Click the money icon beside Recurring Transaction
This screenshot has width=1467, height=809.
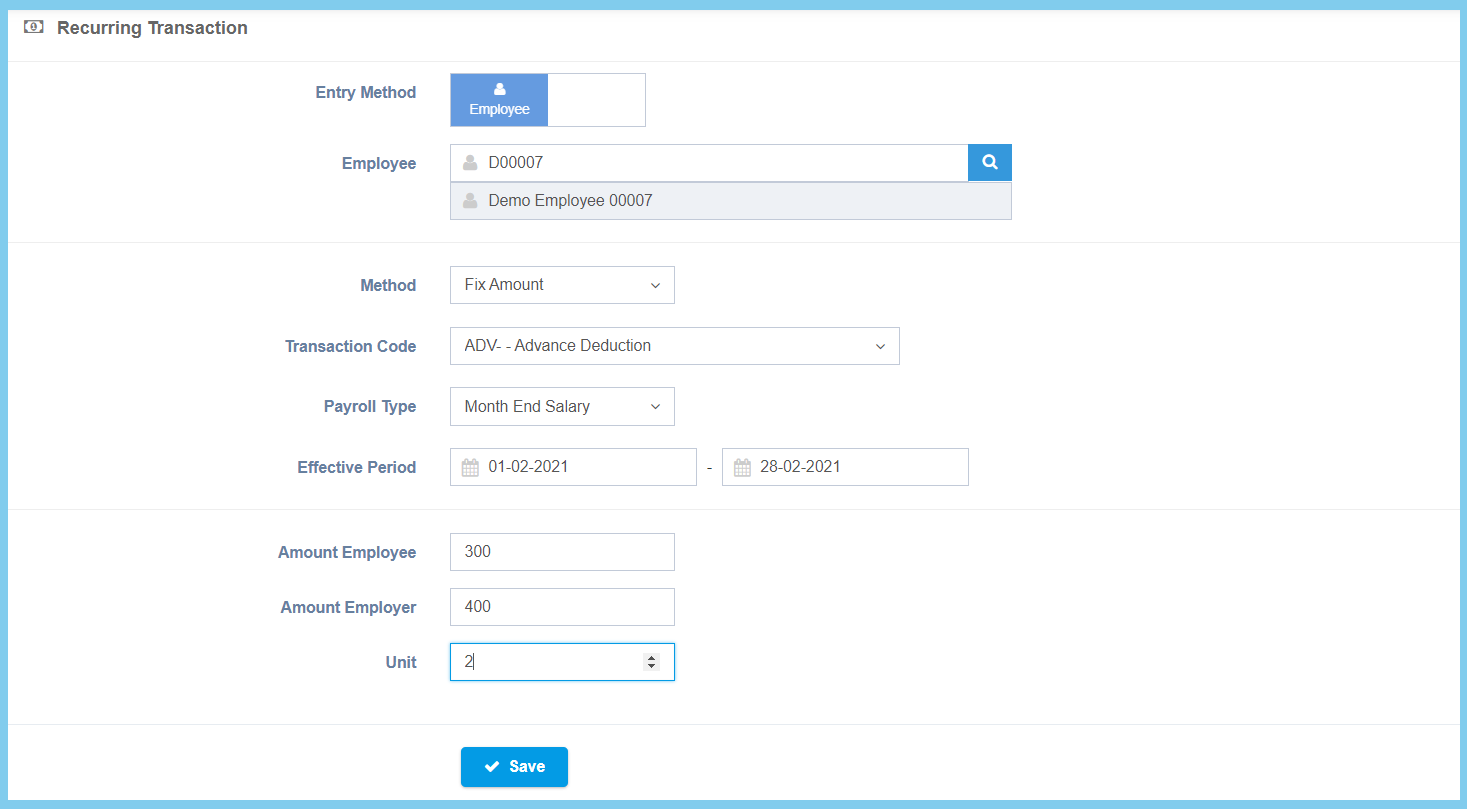[x=33, y=28]
